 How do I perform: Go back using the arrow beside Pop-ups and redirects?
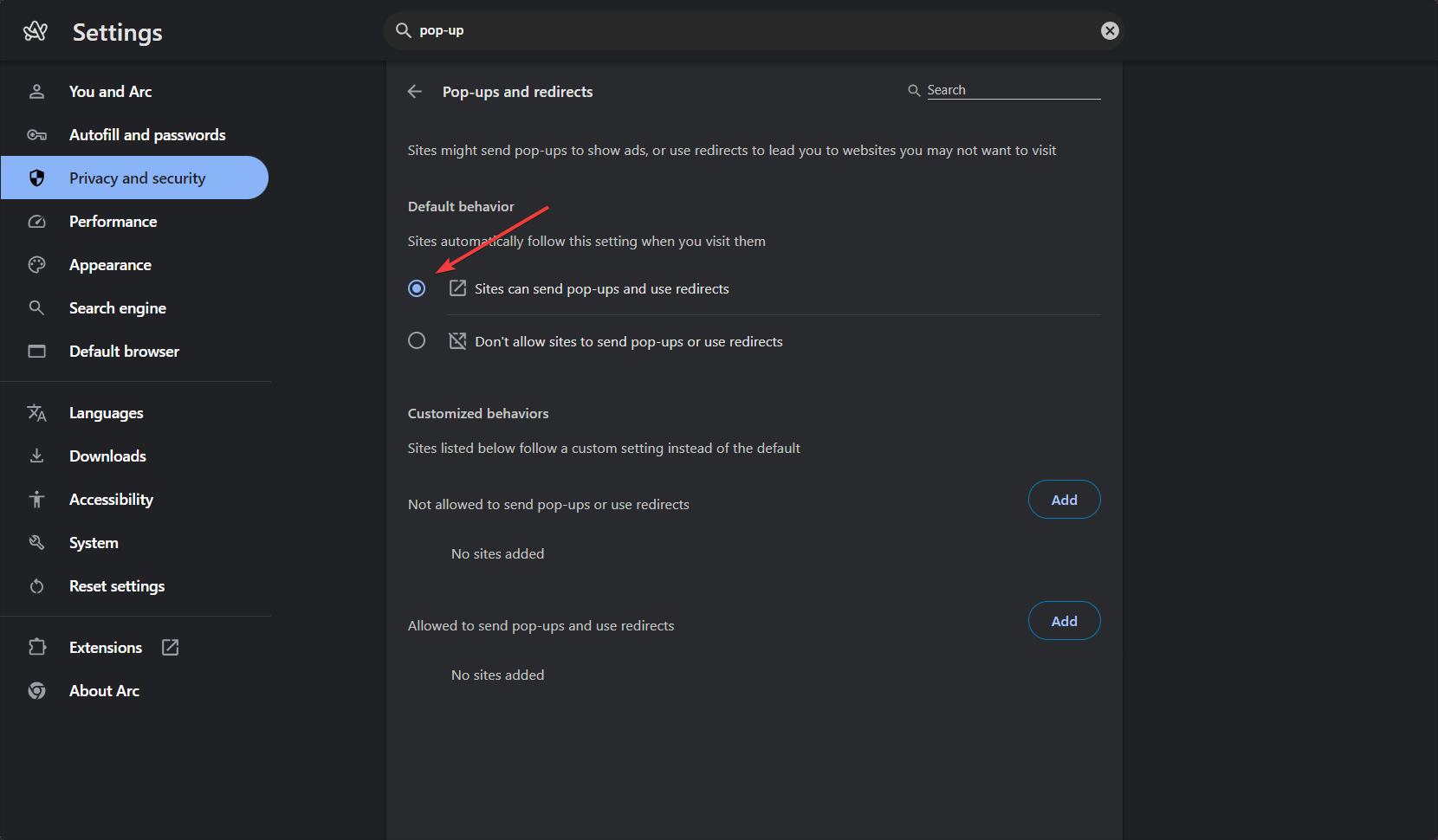[x=415, y=91]
